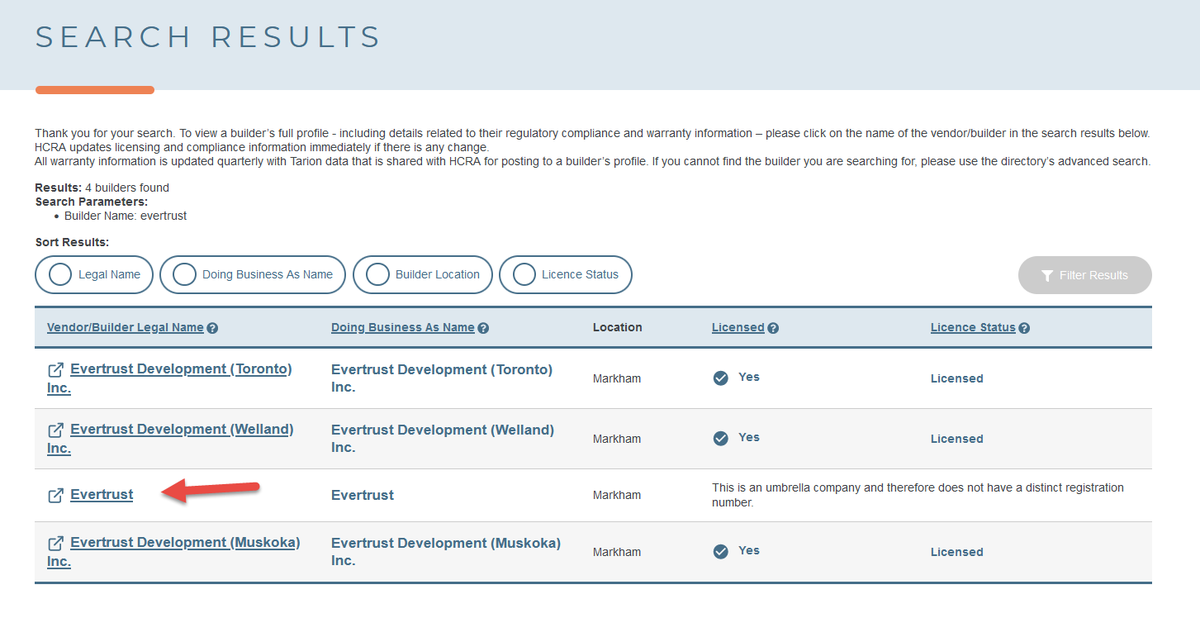Click the Yes checkmark icon in Muskoka row
Viewport: 1200px width, 618px height.
click(720, 551)
